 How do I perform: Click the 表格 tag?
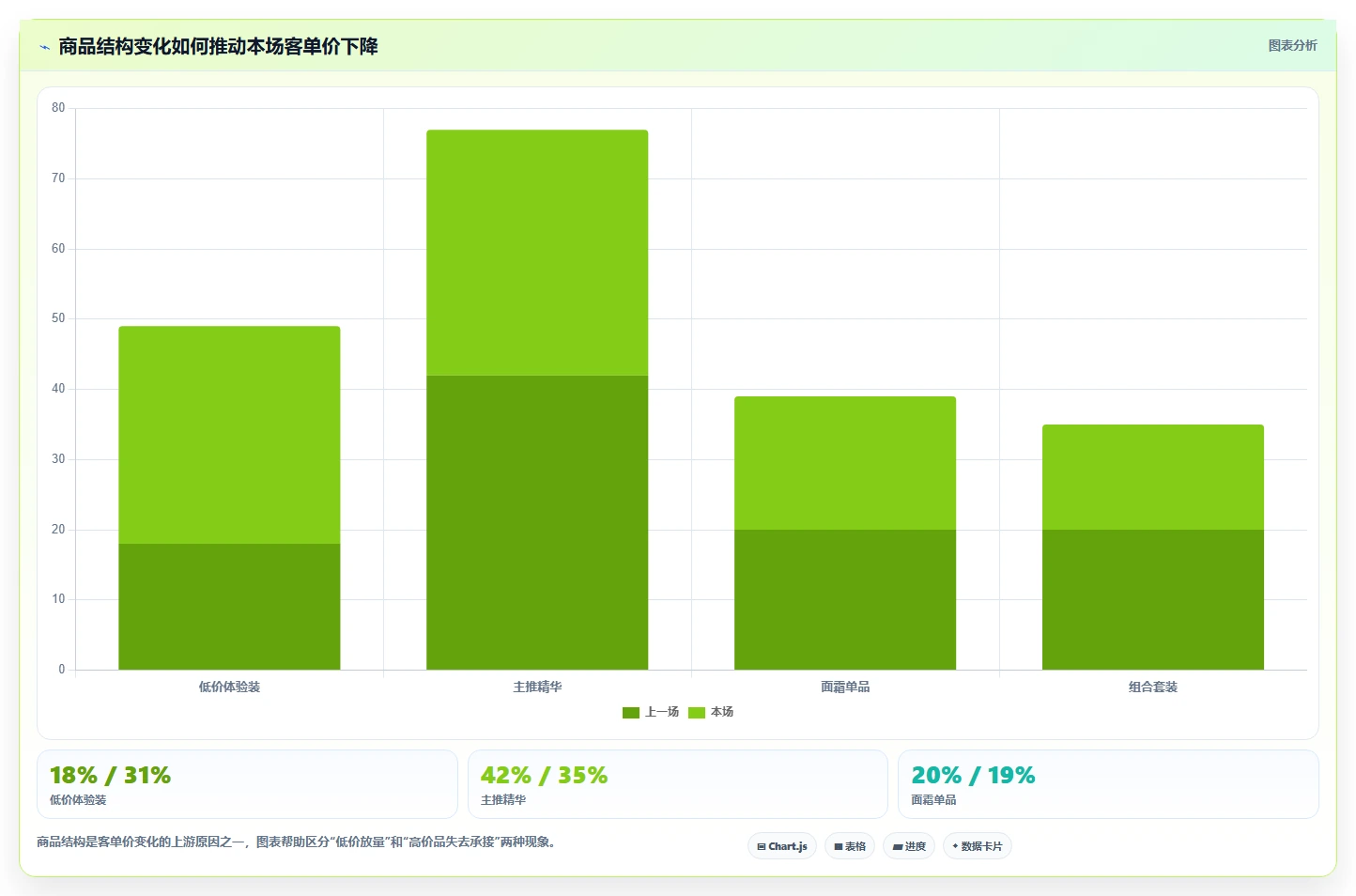point(850,846)
